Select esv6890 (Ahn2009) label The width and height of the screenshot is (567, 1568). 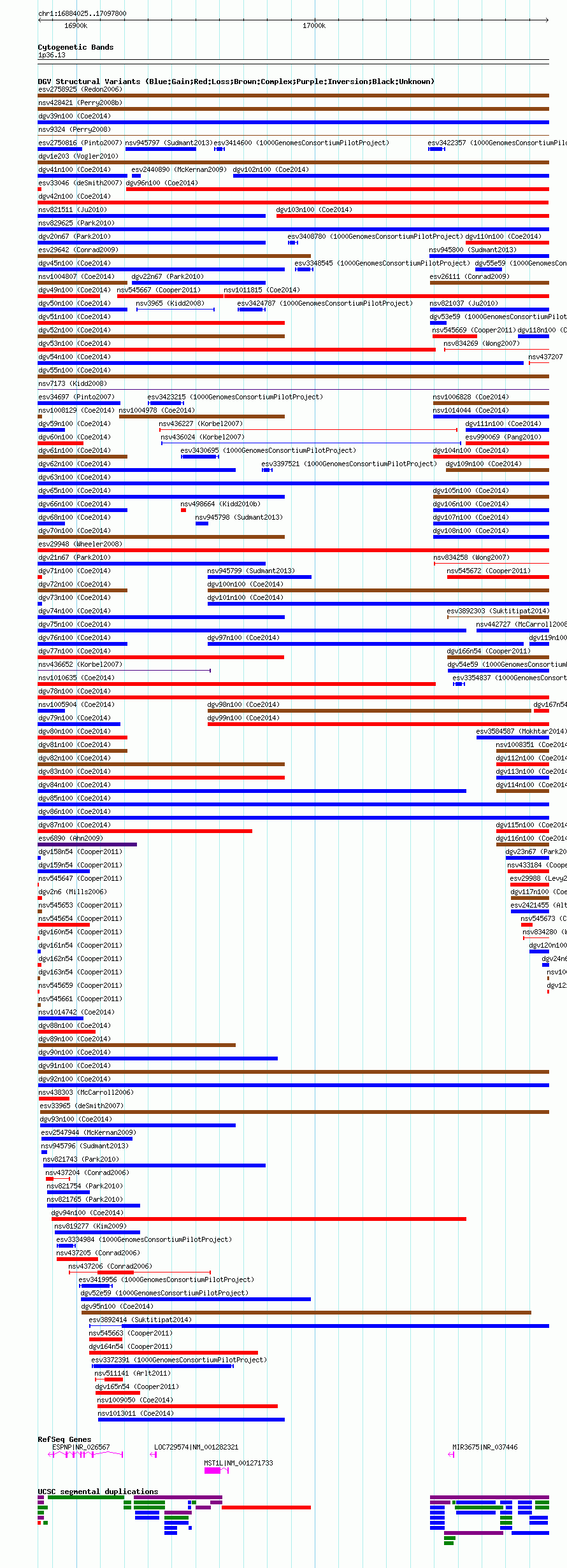(x=71, y=838)
